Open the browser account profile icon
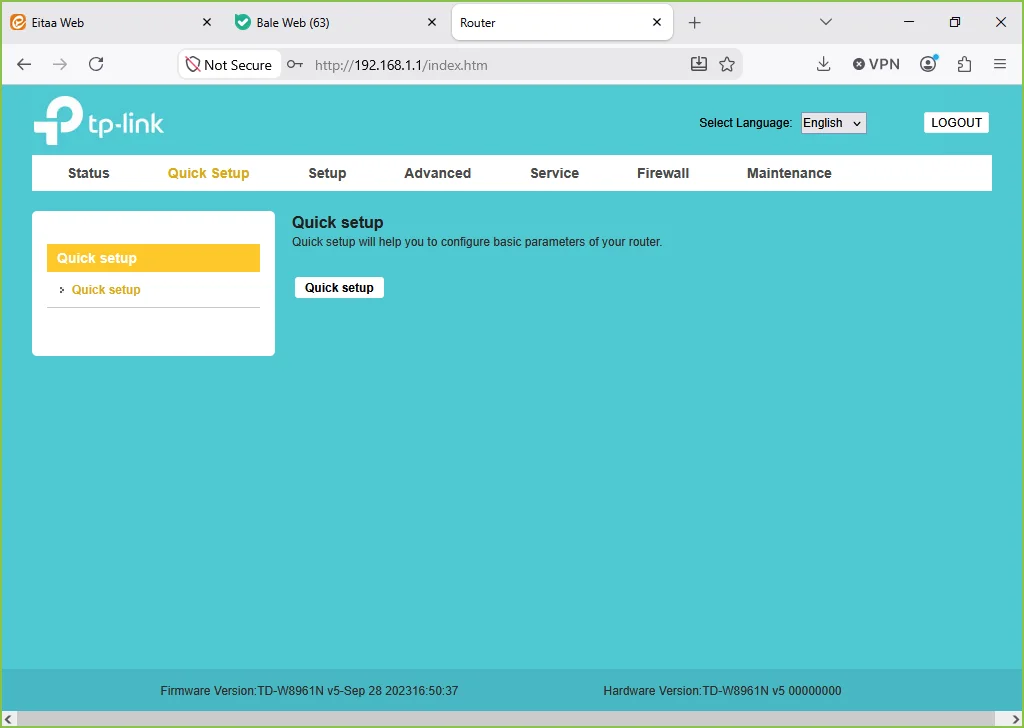 (x=928, y=63)
